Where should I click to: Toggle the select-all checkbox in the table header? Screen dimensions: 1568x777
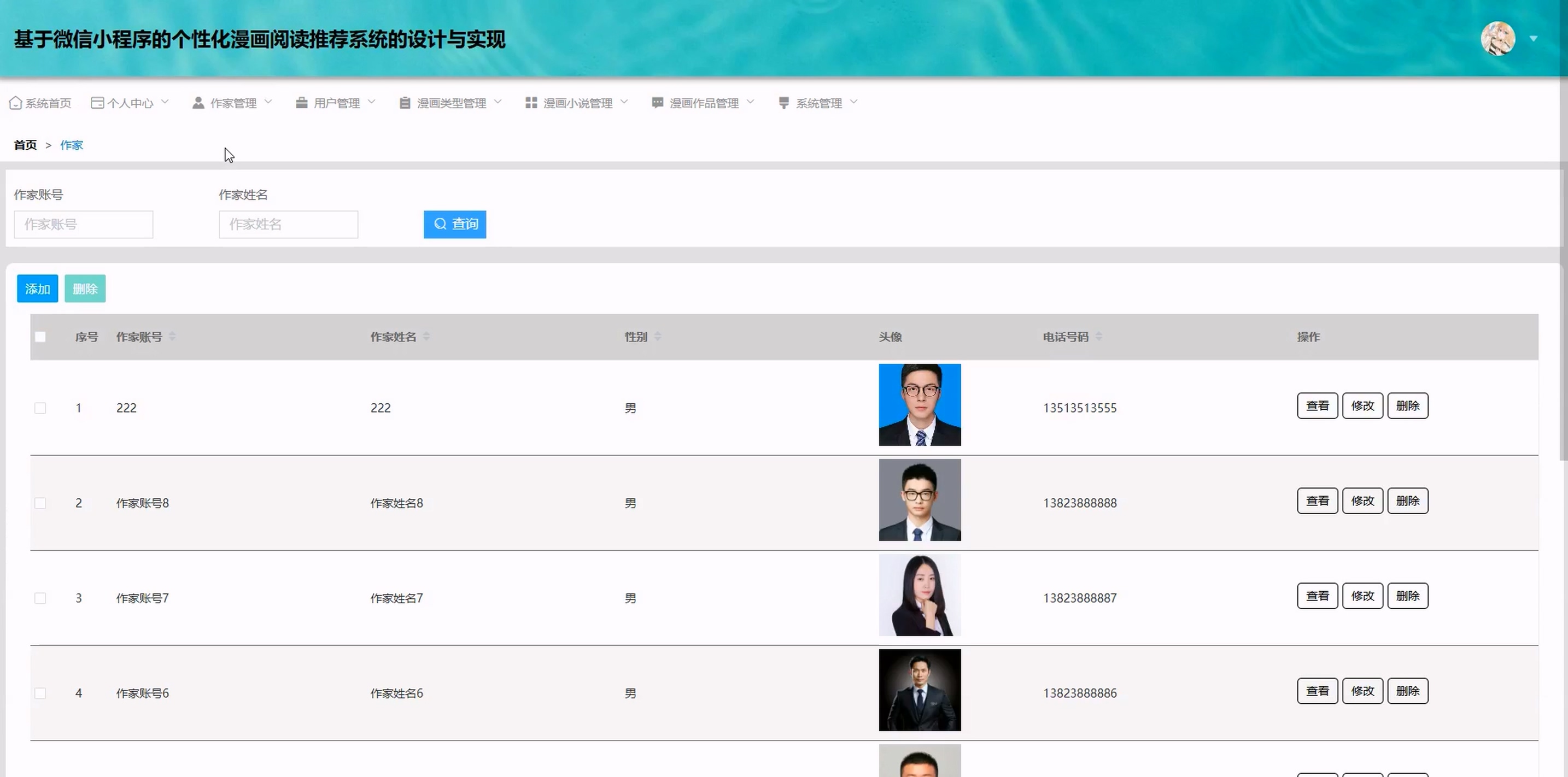click(40, 337)
